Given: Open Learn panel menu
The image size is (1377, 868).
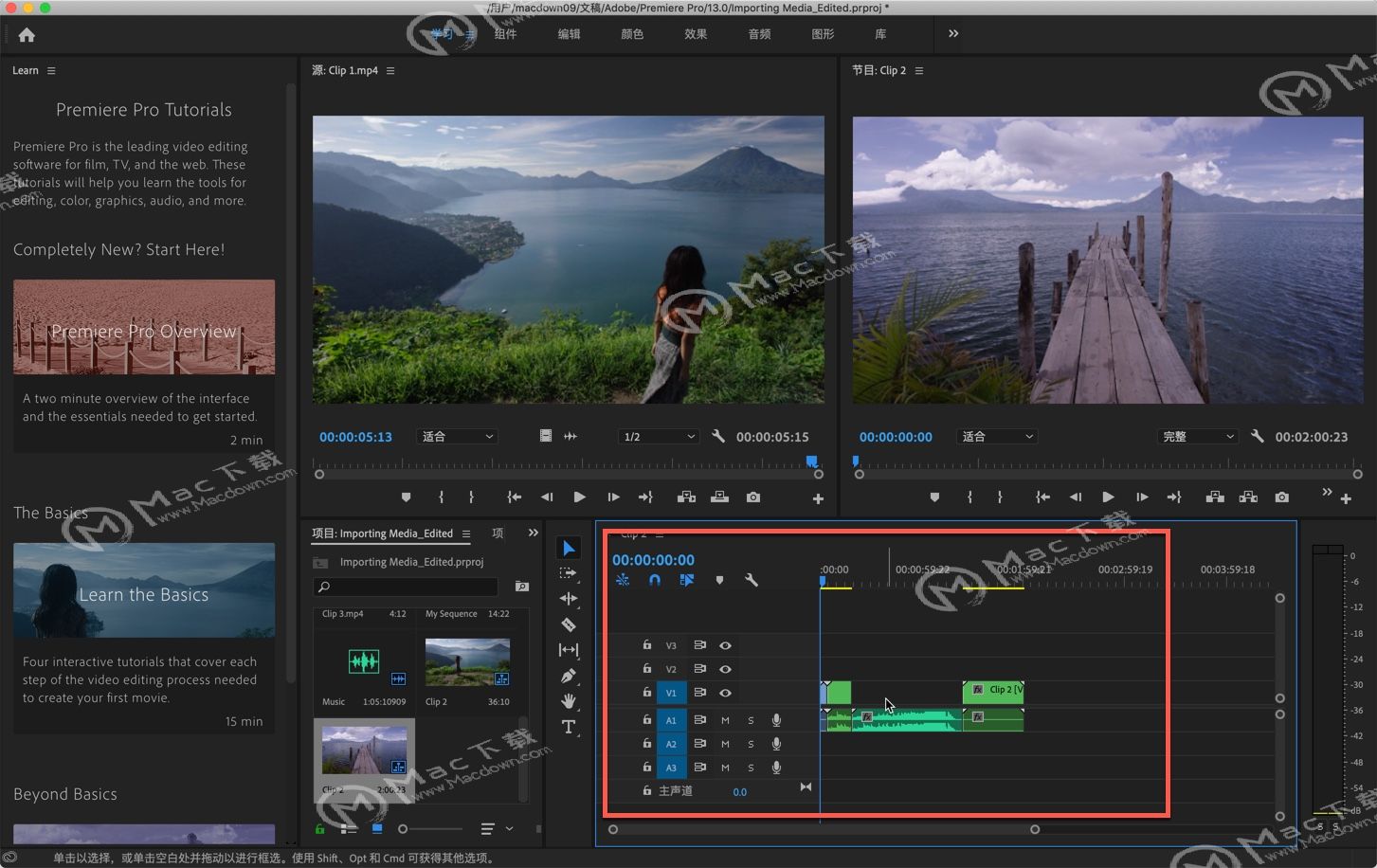Looking at the screenshot, I should click(51, 71).
